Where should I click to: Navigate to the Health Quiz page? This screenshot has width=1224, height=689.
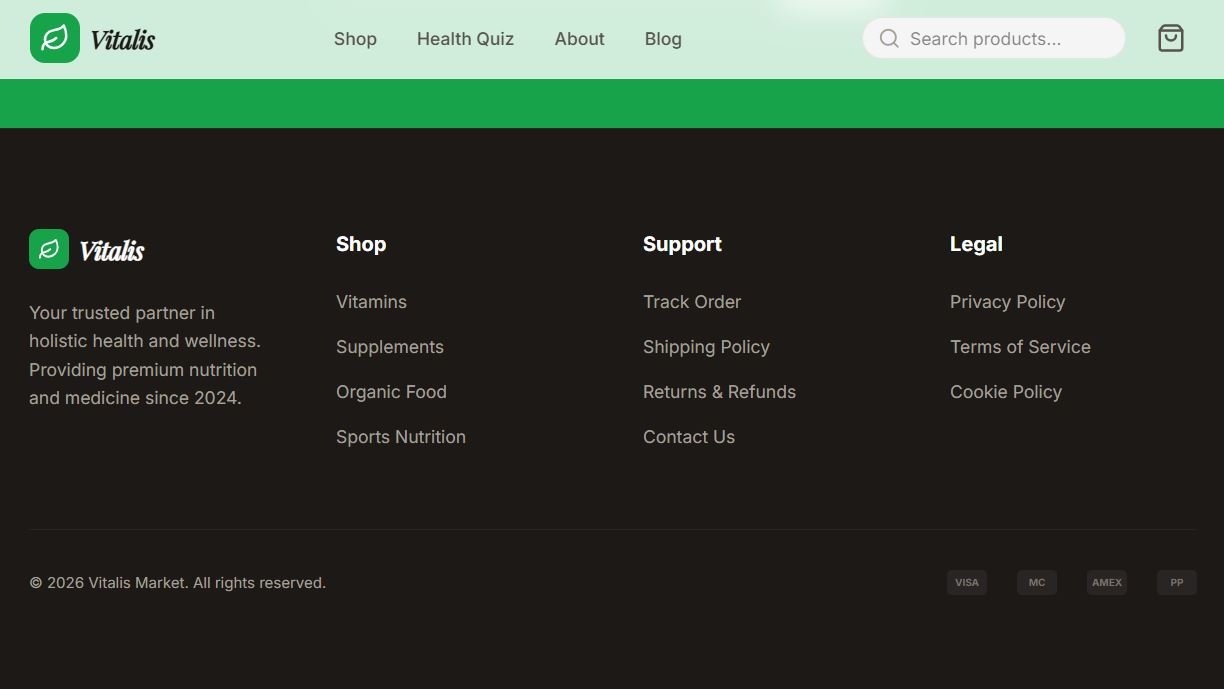click(x=465, y=39)
